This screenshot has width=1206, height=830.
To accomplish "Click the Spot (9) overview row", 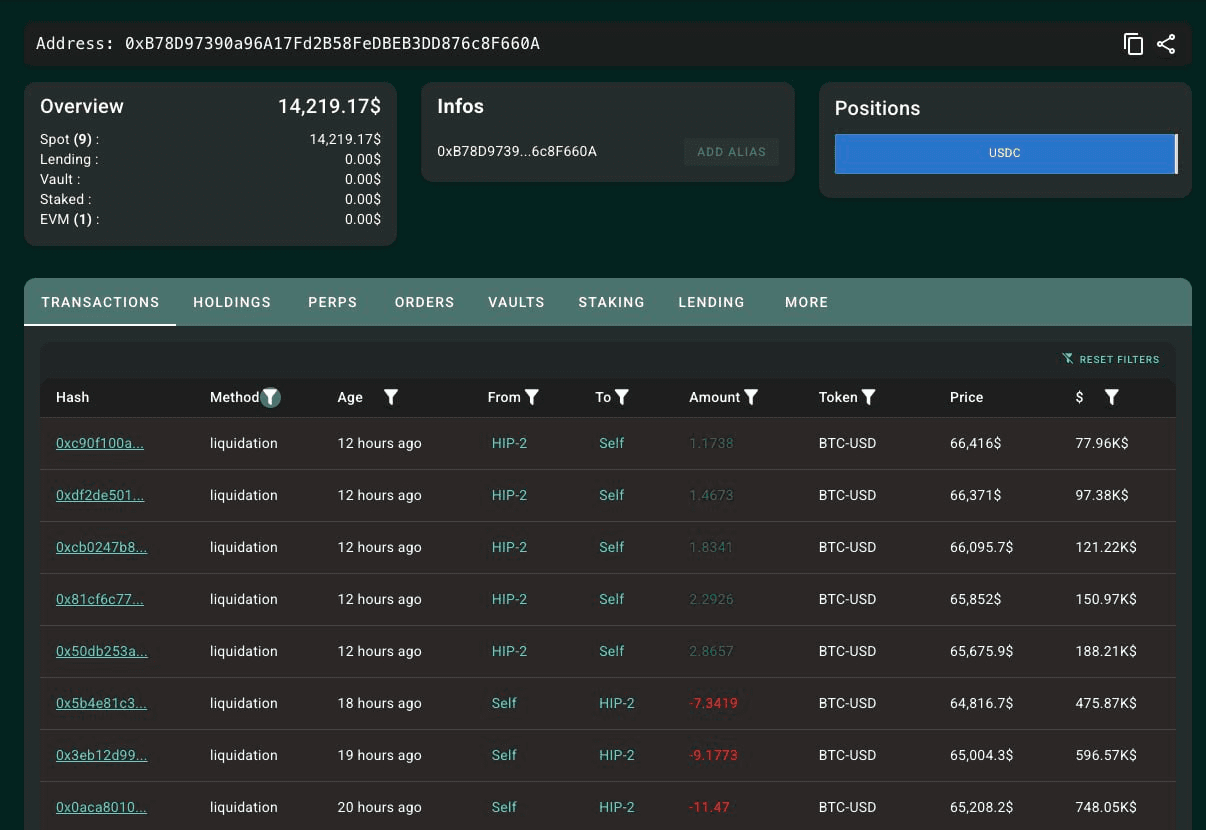I will pyautogui.click(x=210, y=139).
